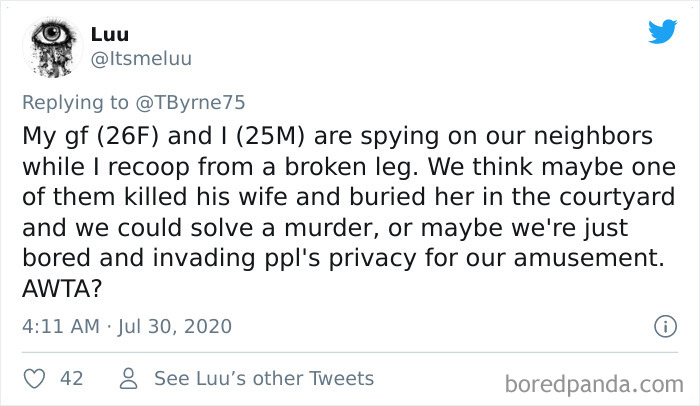Click the display name Luu

pos(110,34)
